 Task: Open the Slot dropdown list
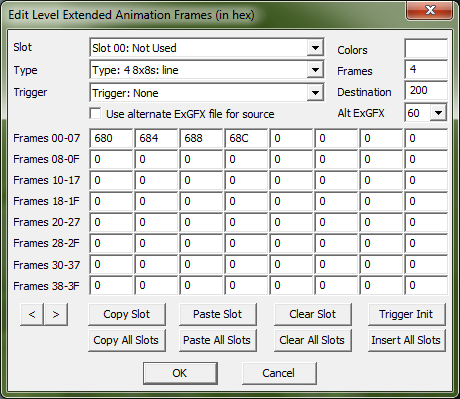[x=315, y=48]
